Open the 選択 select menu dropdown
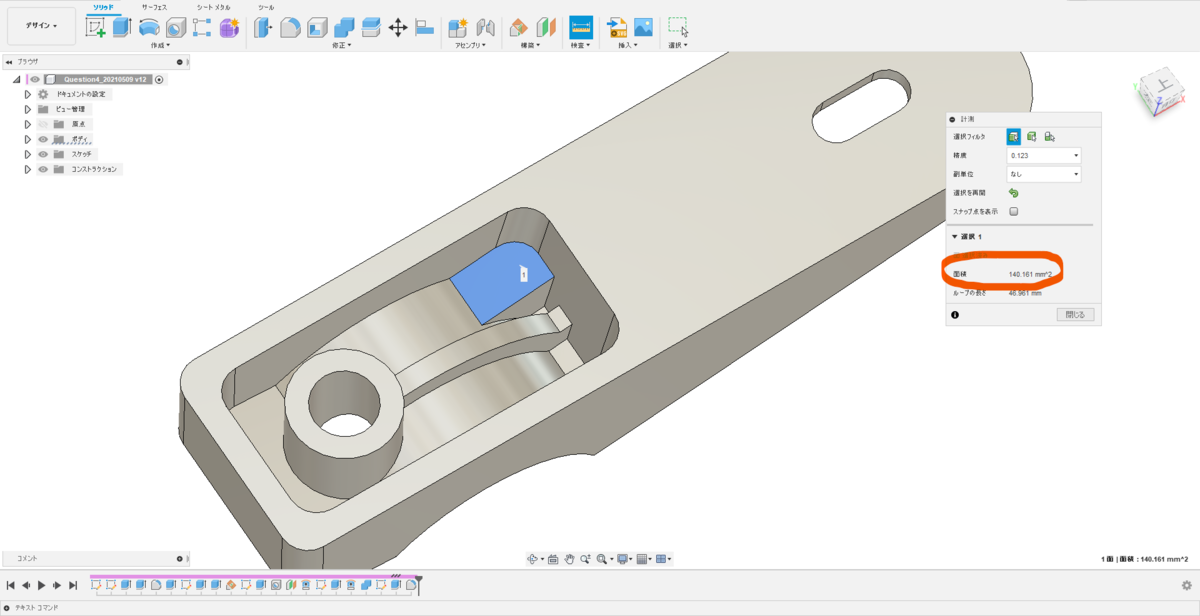This screenshot has width=1200, height=616. 679,45
